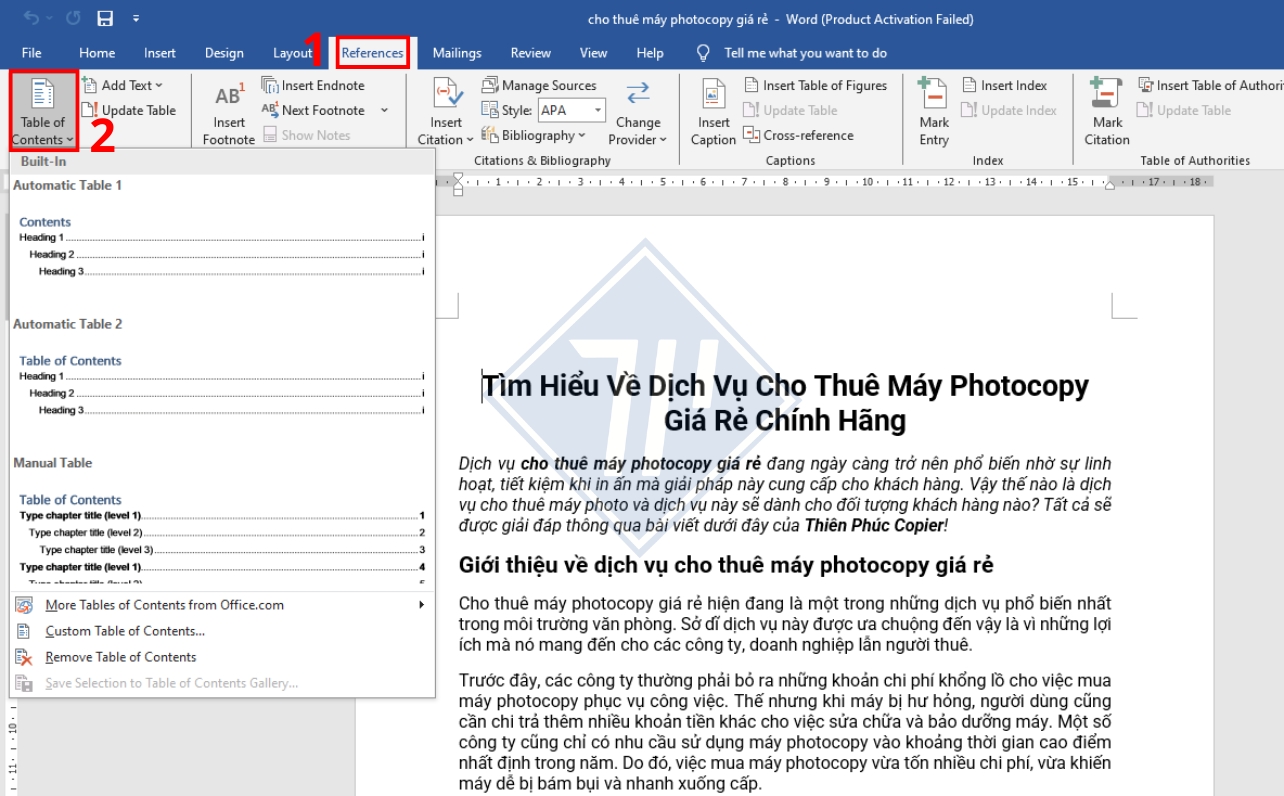Open the Design tab
1284x796 pixels.
coord(224,53)
